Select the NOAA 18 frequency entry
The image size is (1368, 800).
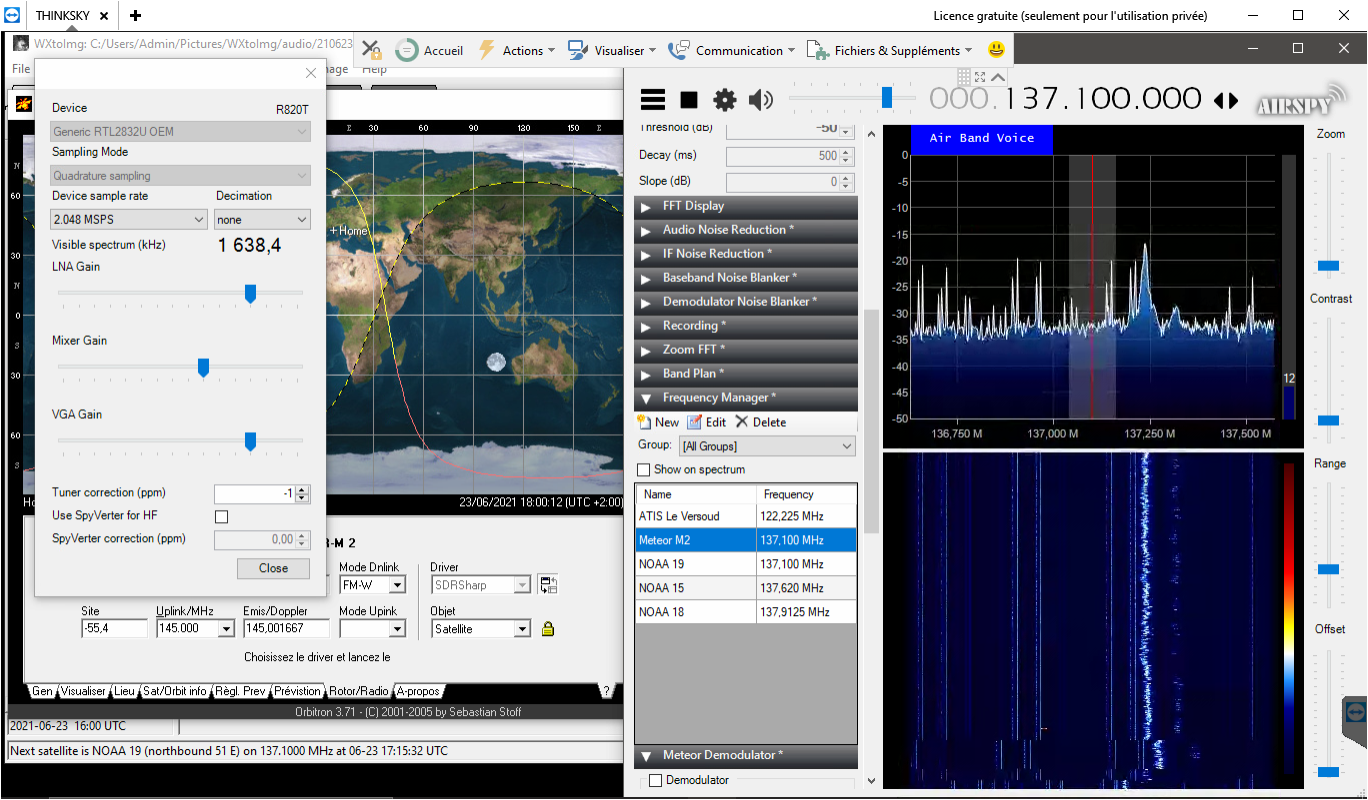[x=746, y=612]
